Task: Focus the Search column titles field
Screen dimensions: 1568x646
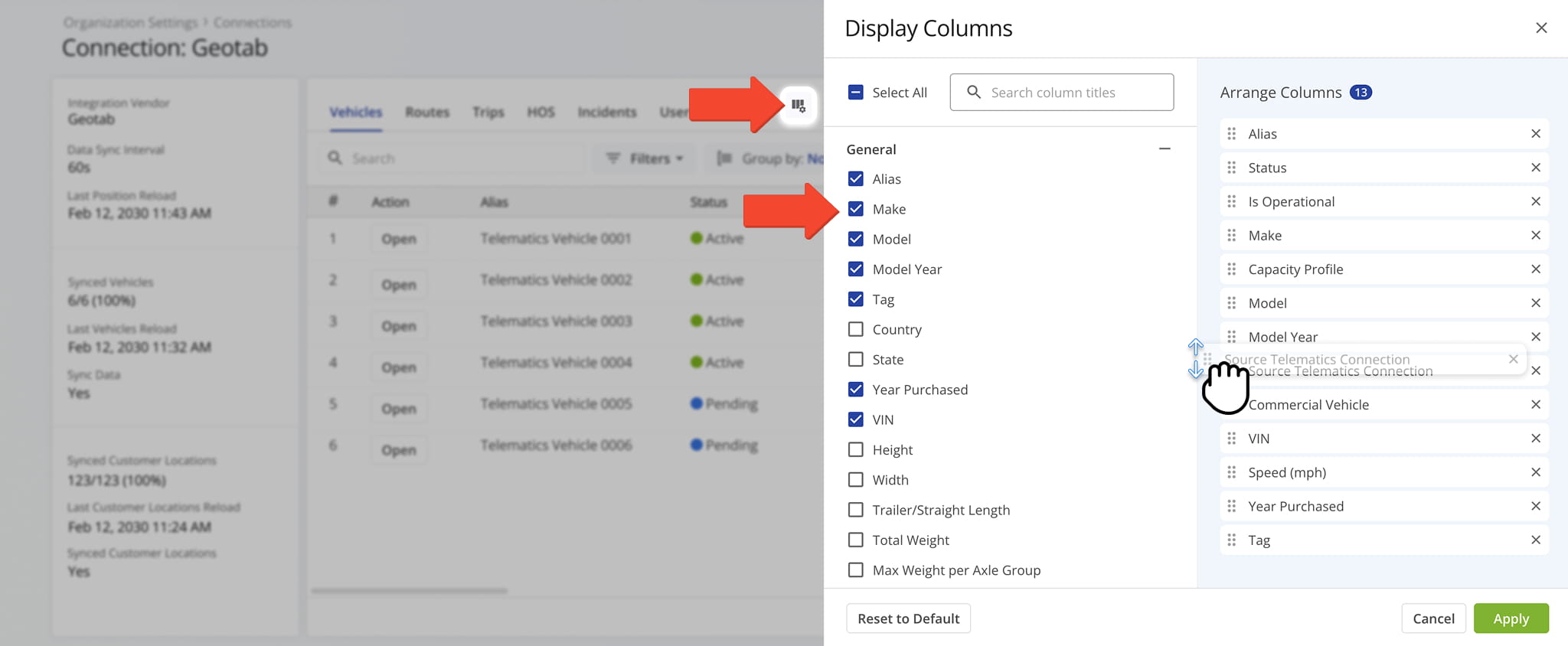Action: (1061, 93)
